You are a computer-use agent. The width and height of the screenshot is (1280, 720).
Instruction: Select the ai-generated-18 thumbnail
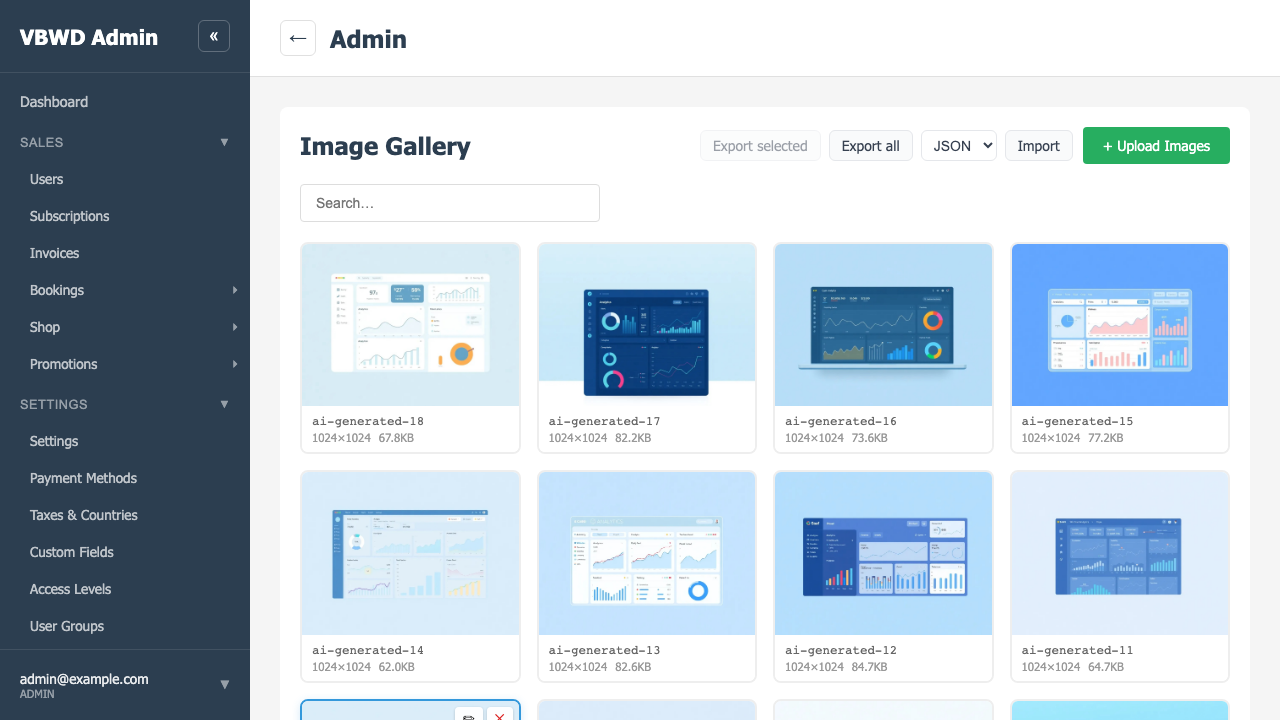coord(410,325)
